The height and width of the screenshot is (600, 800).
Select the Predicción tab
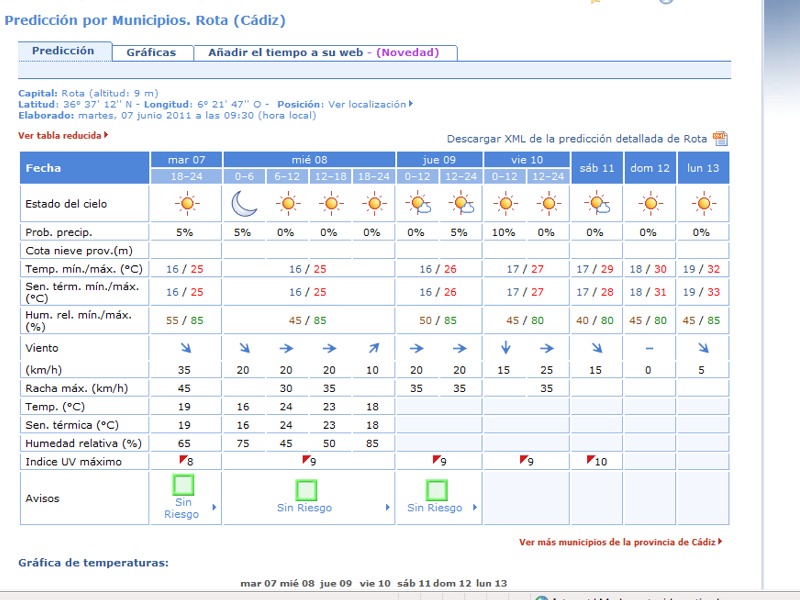63,51
